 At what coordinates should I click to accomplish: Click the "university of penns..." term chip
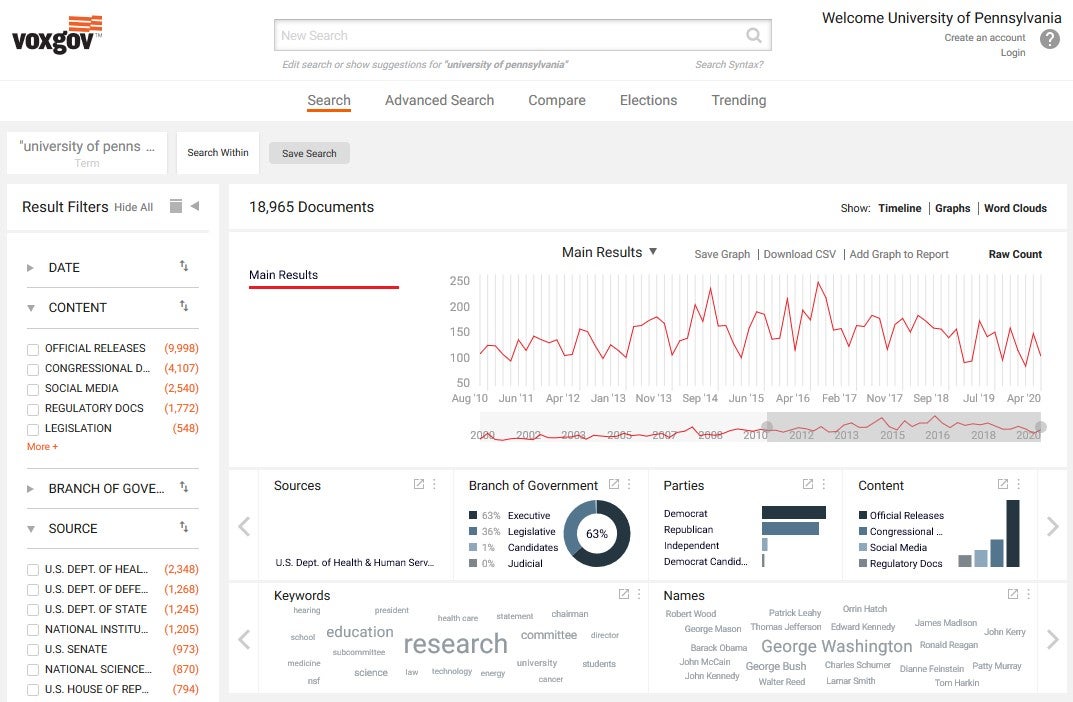click(x=87, y=153)
